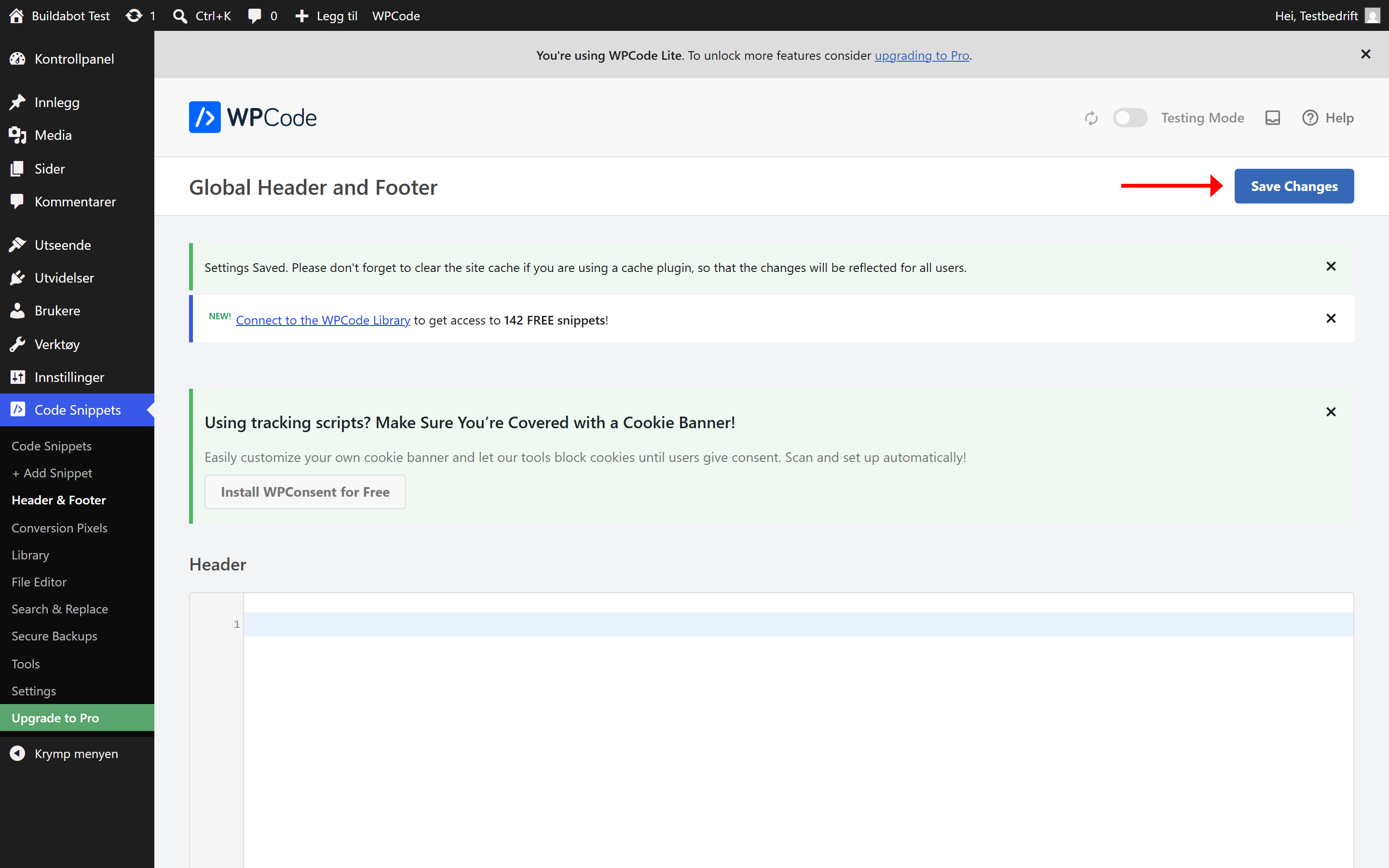Viewport: 1389px width, 868px height.
Task: Dismiss the WPCode Library notice
Action: pos(1331,319)
